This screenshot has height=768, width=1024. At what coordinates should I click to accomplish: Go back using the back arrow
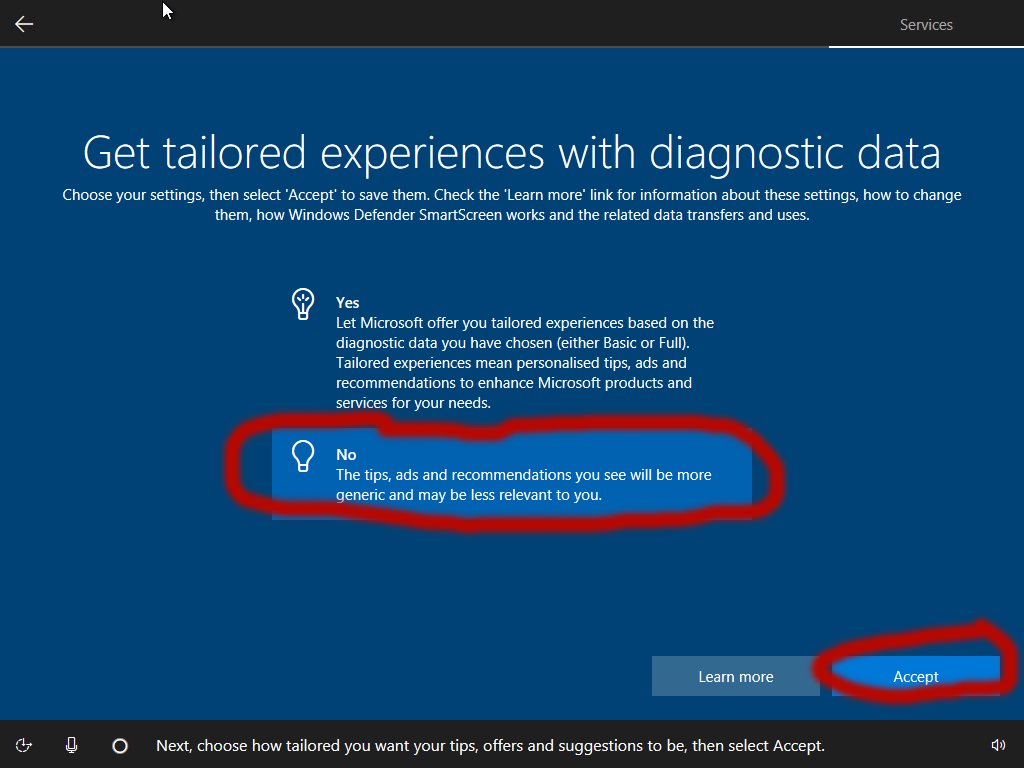(x=24, y=24)
